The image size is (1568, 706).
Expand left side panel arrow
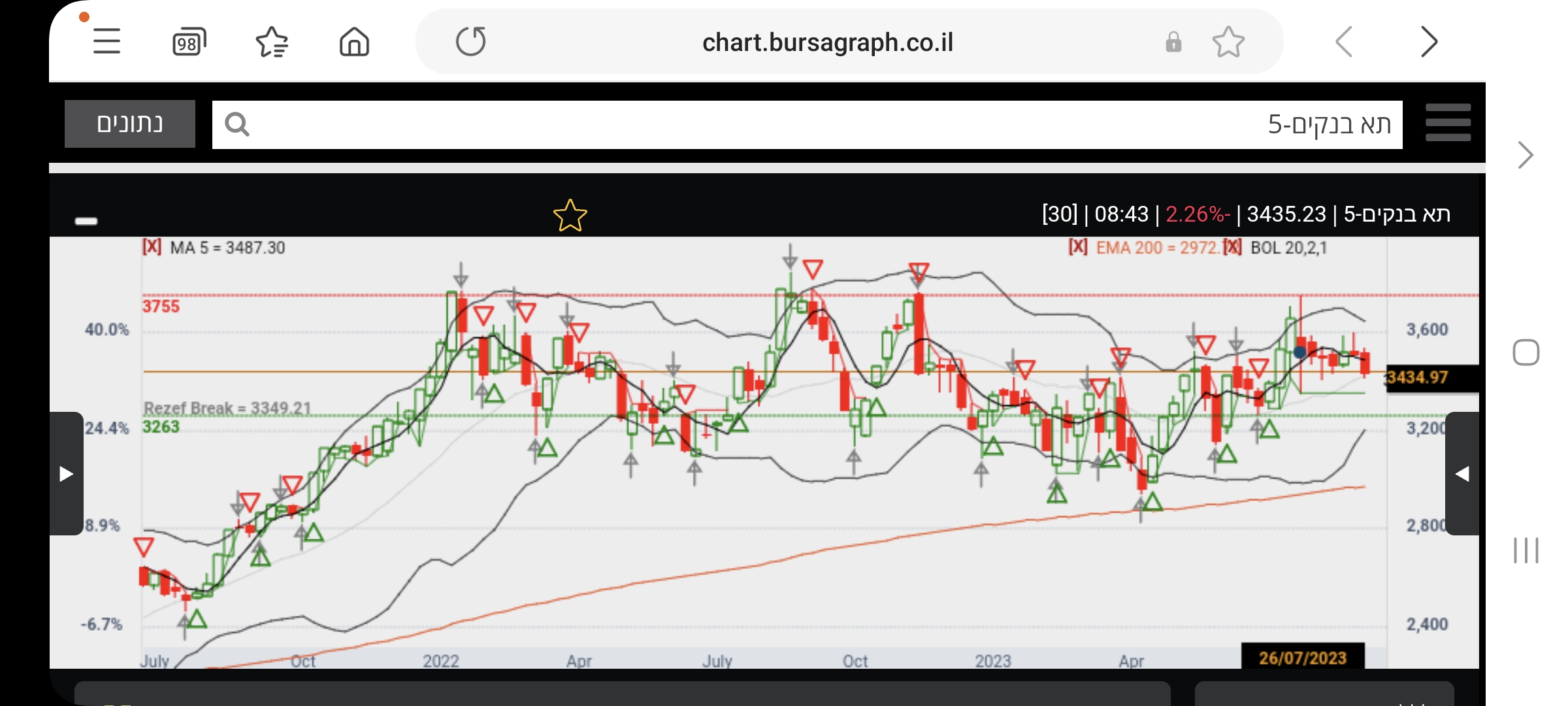[66, 473]
